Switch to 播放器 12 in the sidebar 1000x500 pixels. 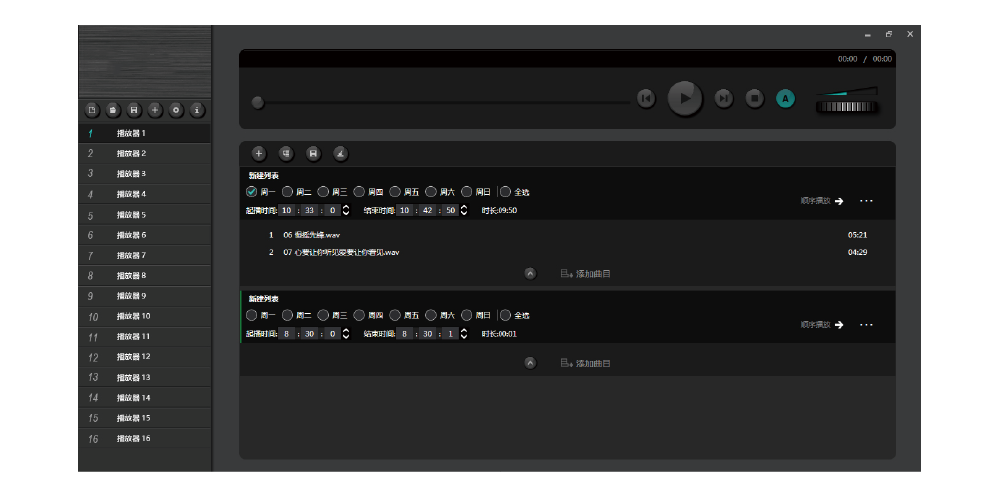tap(133, 357)
